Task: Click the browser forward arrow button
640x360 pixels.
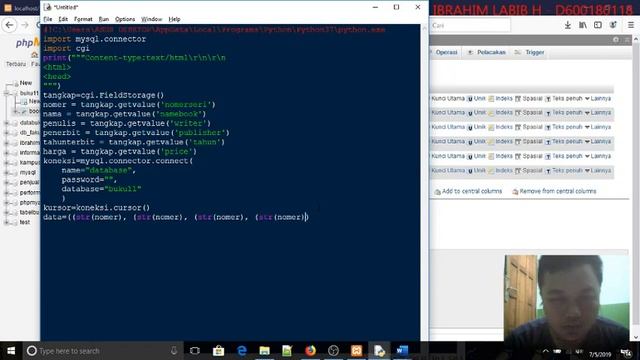Action: [25, 25]
